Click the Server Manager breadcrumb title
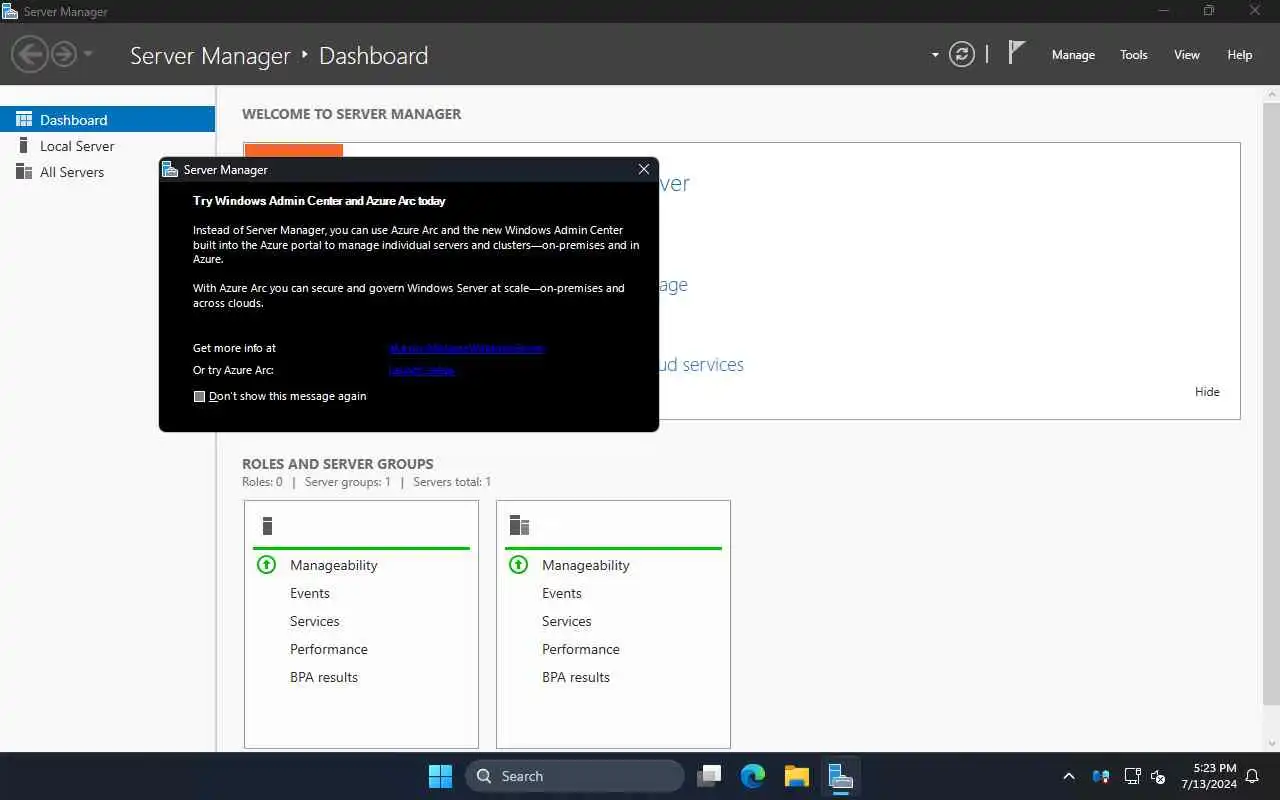 pyautogui.click(x=210, y=56)
